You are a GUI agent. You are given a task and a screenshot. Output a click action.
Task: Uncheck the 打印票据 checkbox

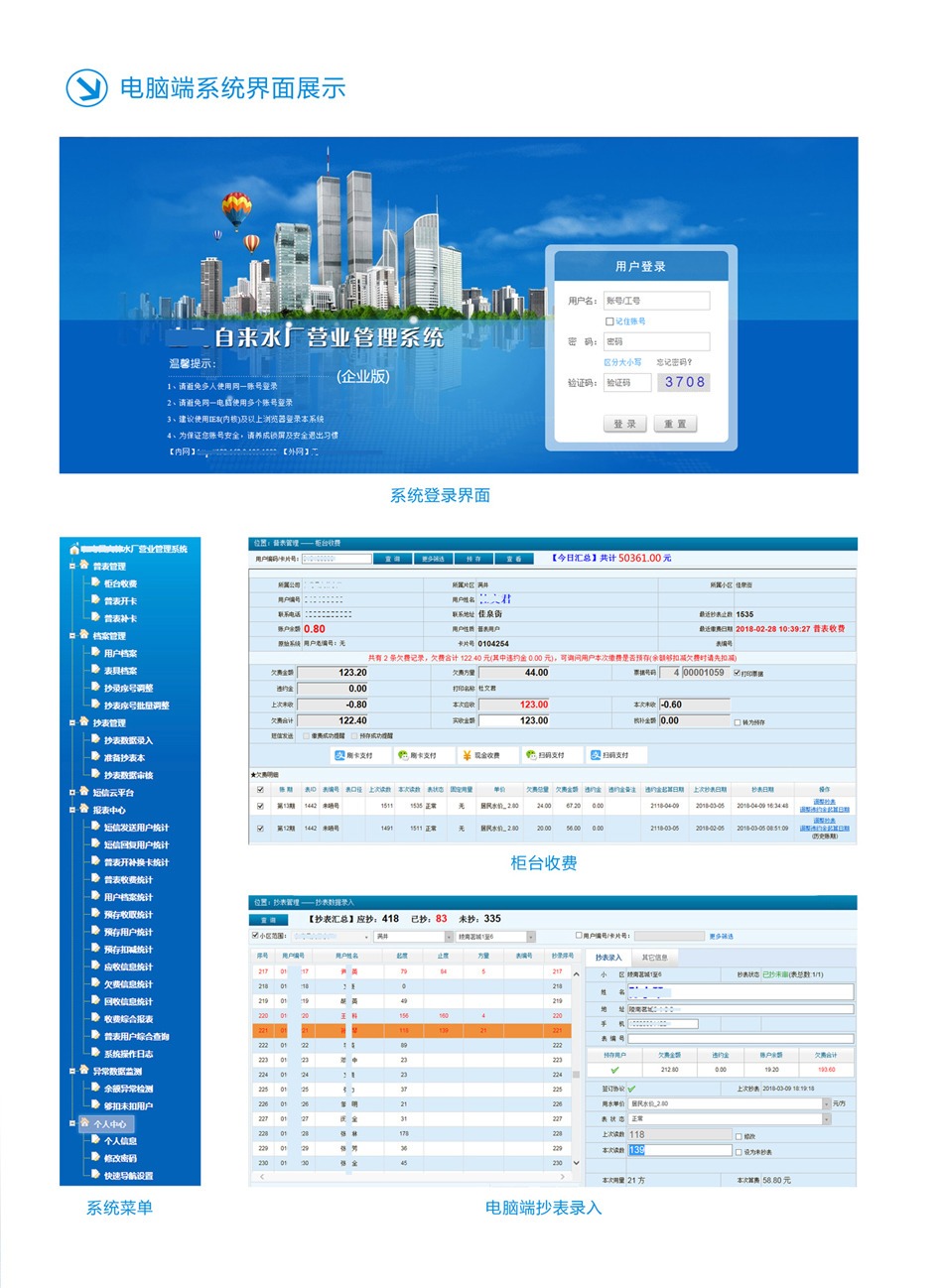(736, 673)
